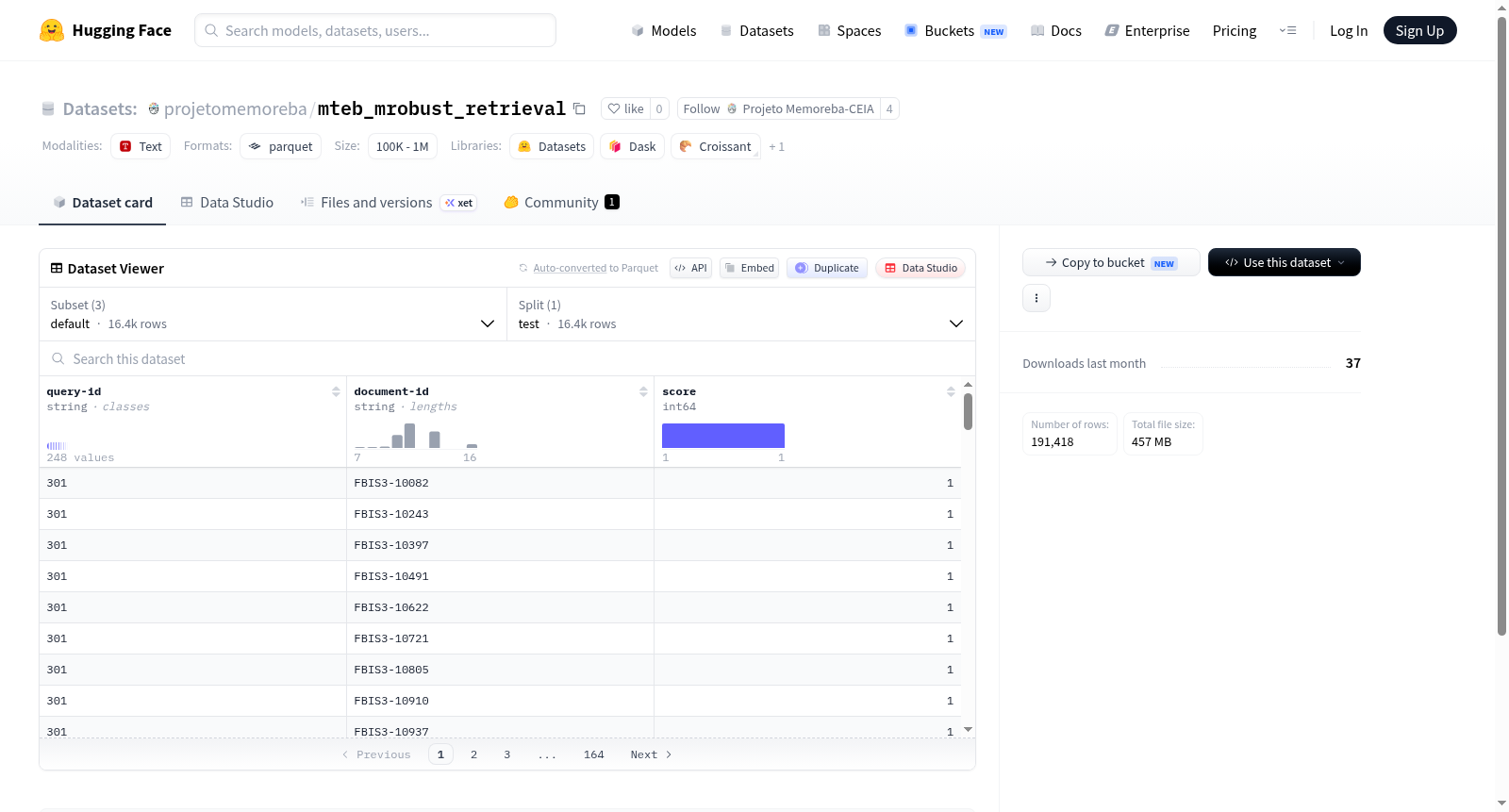
Task: Click the Dask library tag
Action: point(633,146)
